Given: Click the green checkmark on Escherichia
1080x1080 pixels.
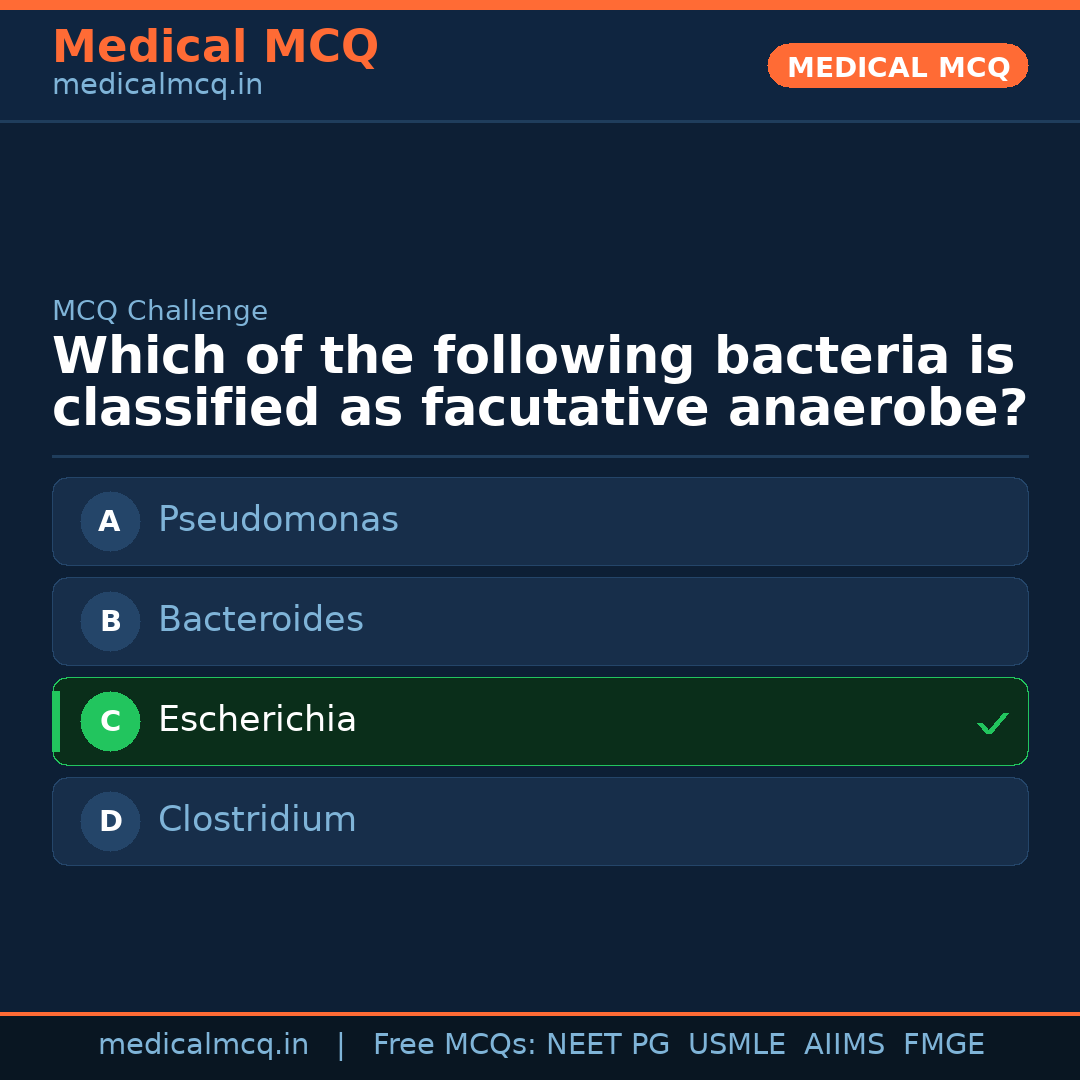Looking at the screenshot, I should point(992,723).
